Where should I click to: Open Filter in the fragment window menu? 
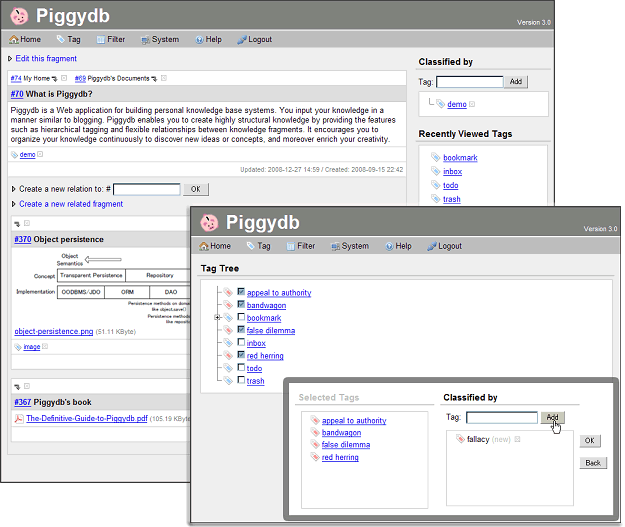coord(111,39)
